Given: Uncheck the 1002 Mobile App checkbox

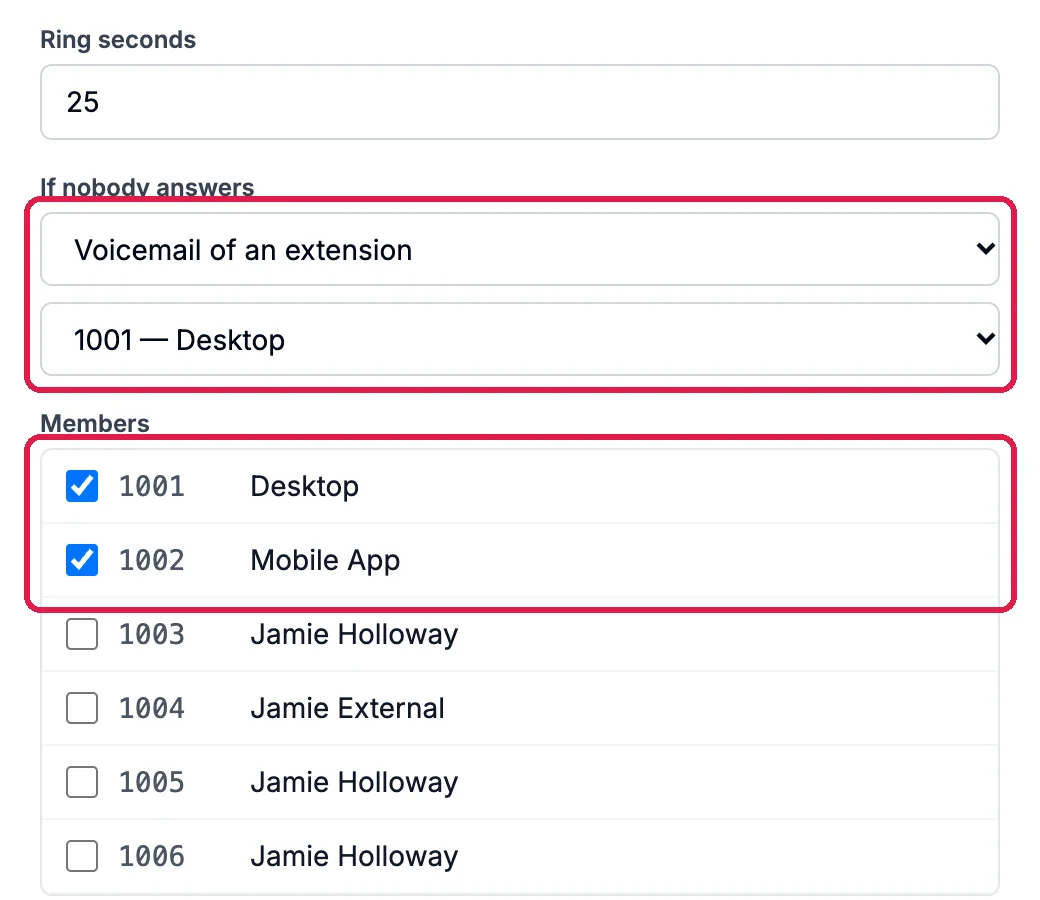Looking at the screenshot, I should [82, 560].
